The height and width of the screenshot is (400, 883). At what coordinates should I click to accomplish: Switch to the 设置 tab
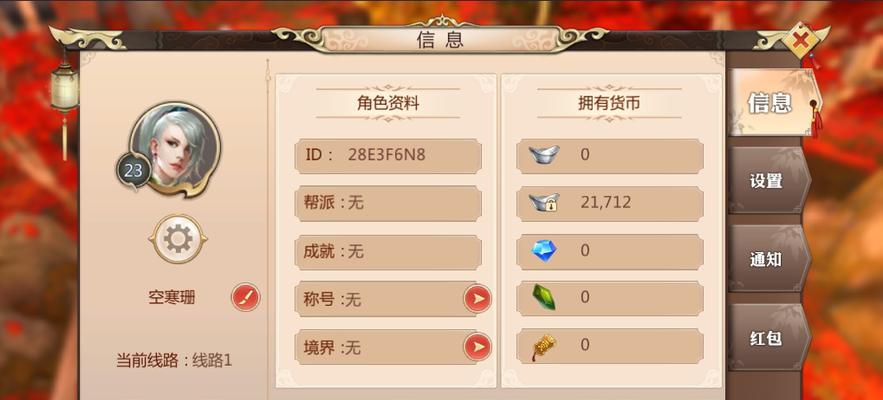[768, 180]
